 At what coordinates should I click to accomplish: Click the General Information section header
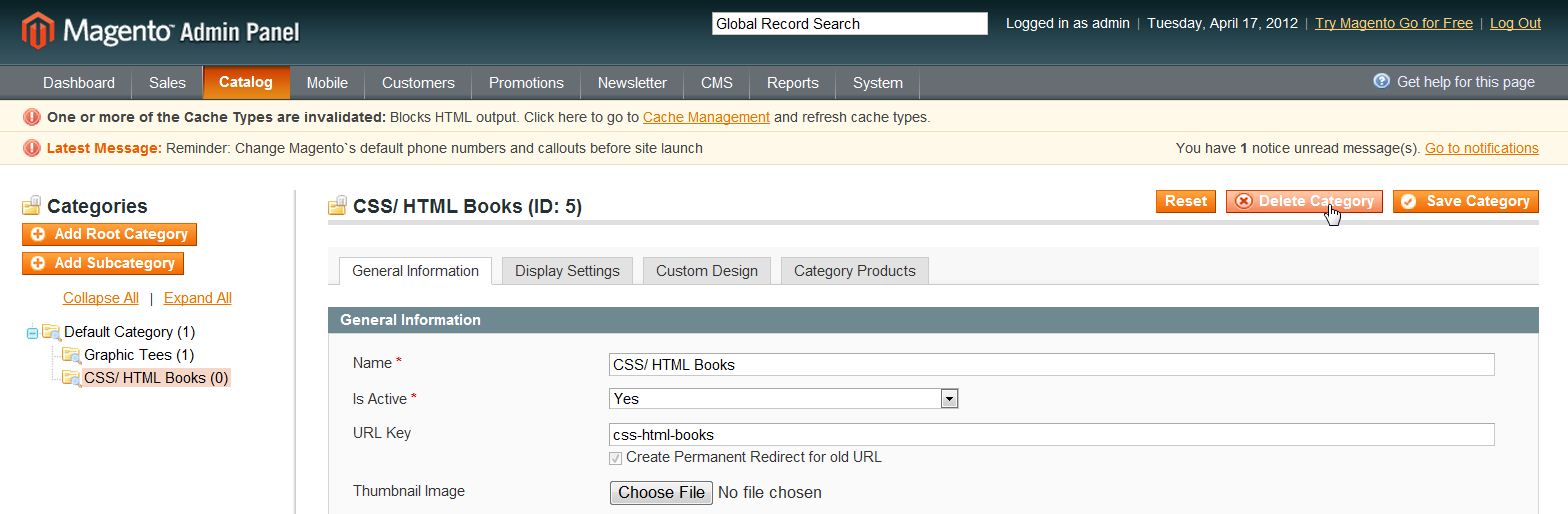(x=933, y=320)
